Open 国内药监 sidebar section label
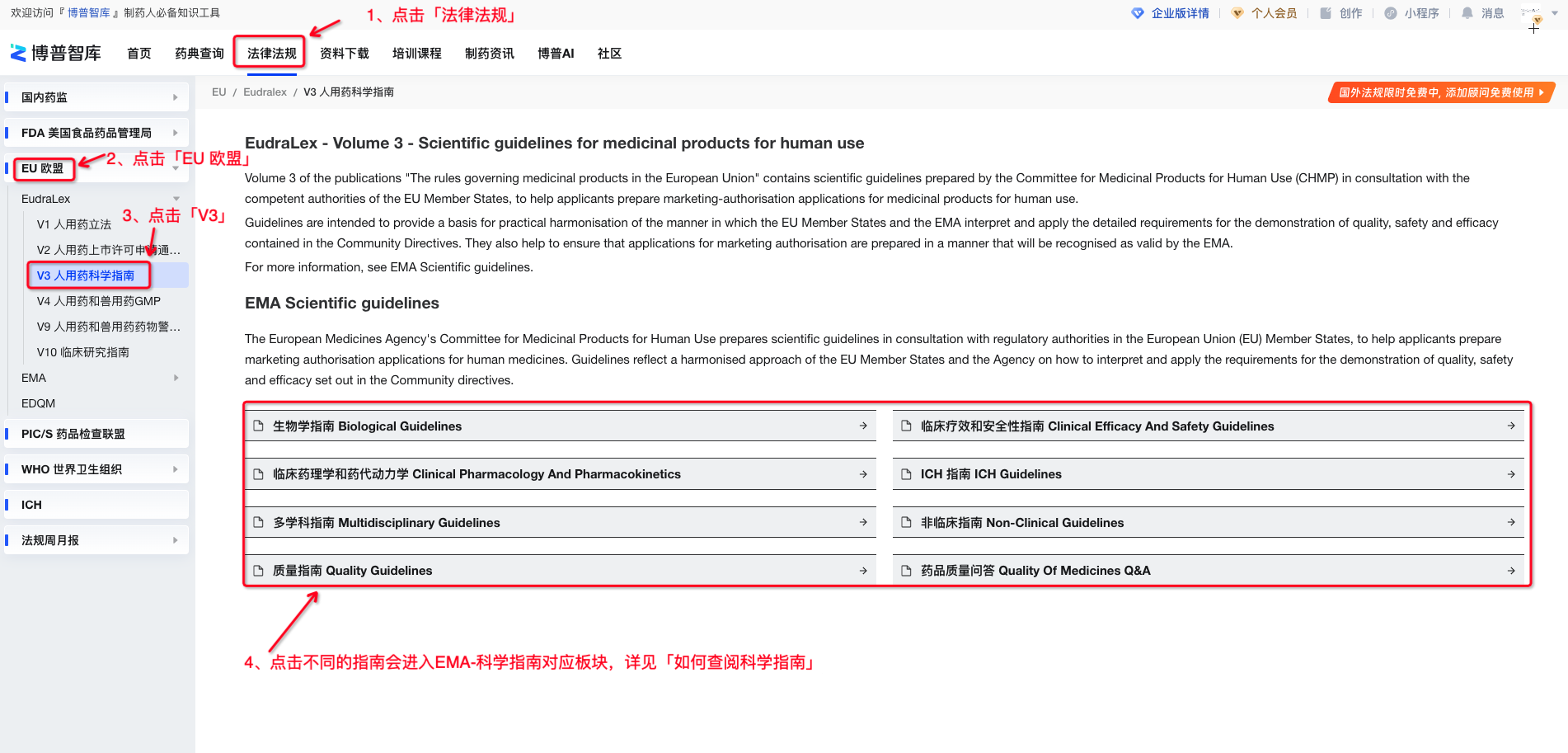Image resolution: width=1568 pixels, height=753 pixels. point(45,97)
